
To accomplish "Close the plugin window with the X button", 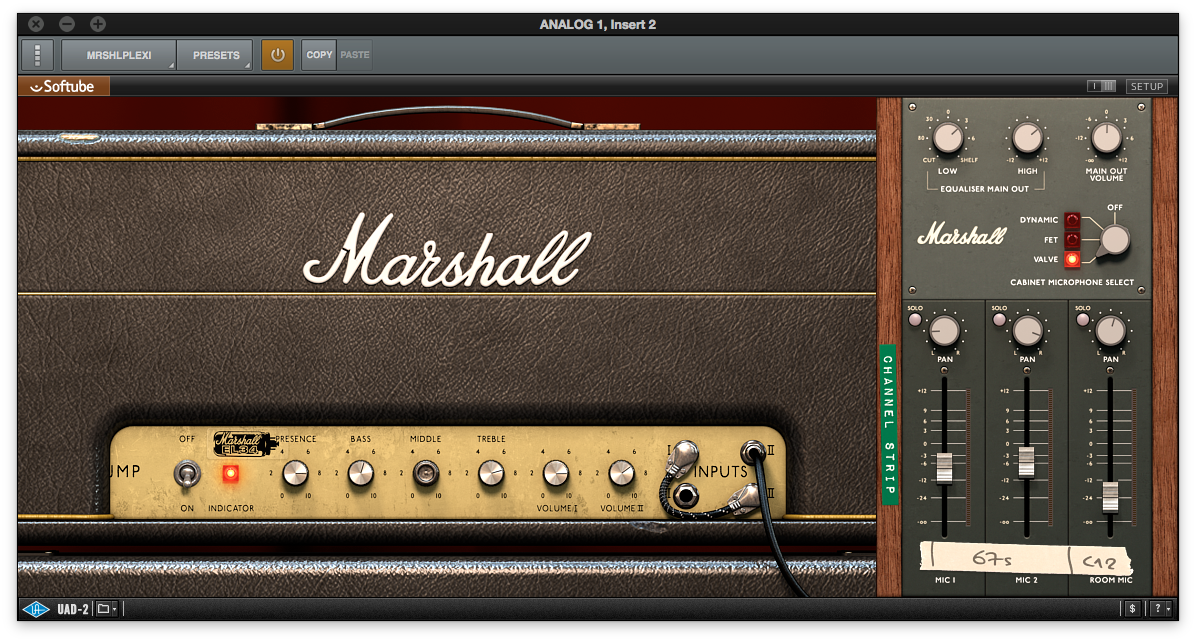I will pyautogui.click(x=36, y=24).
